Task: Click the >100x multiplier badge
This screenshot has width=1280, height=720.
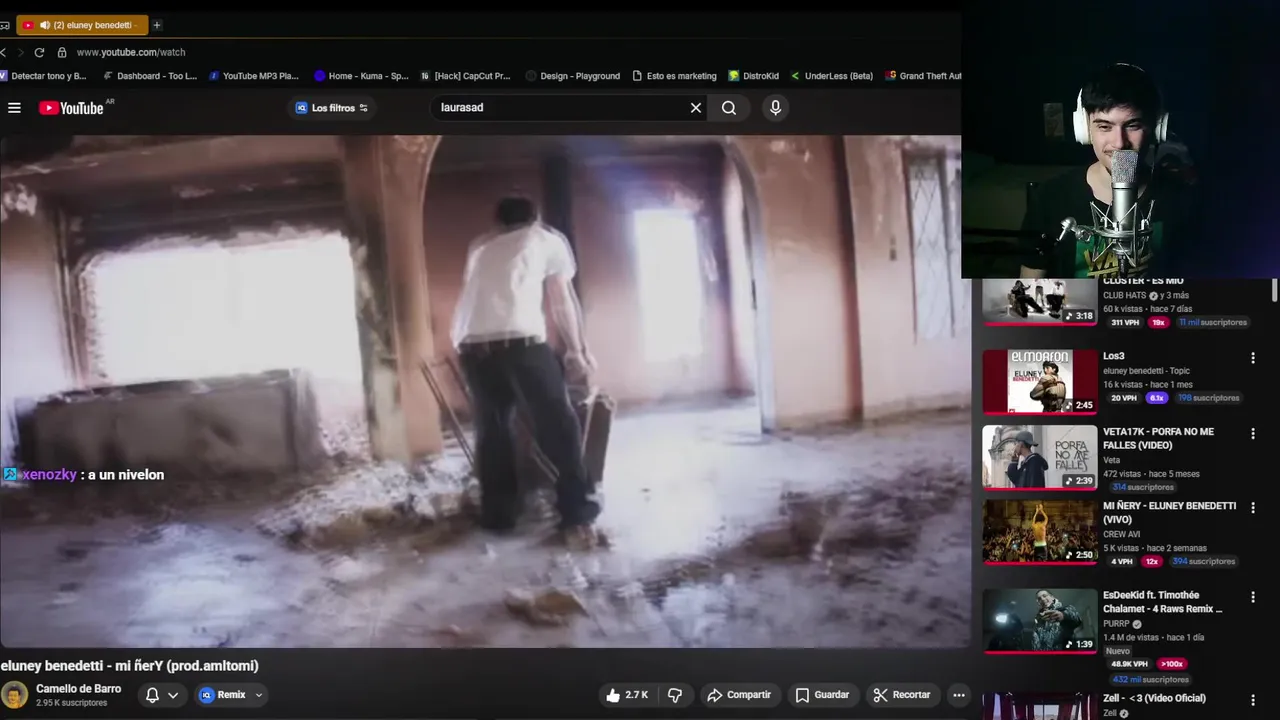Action: click(x=1172, y=664)
